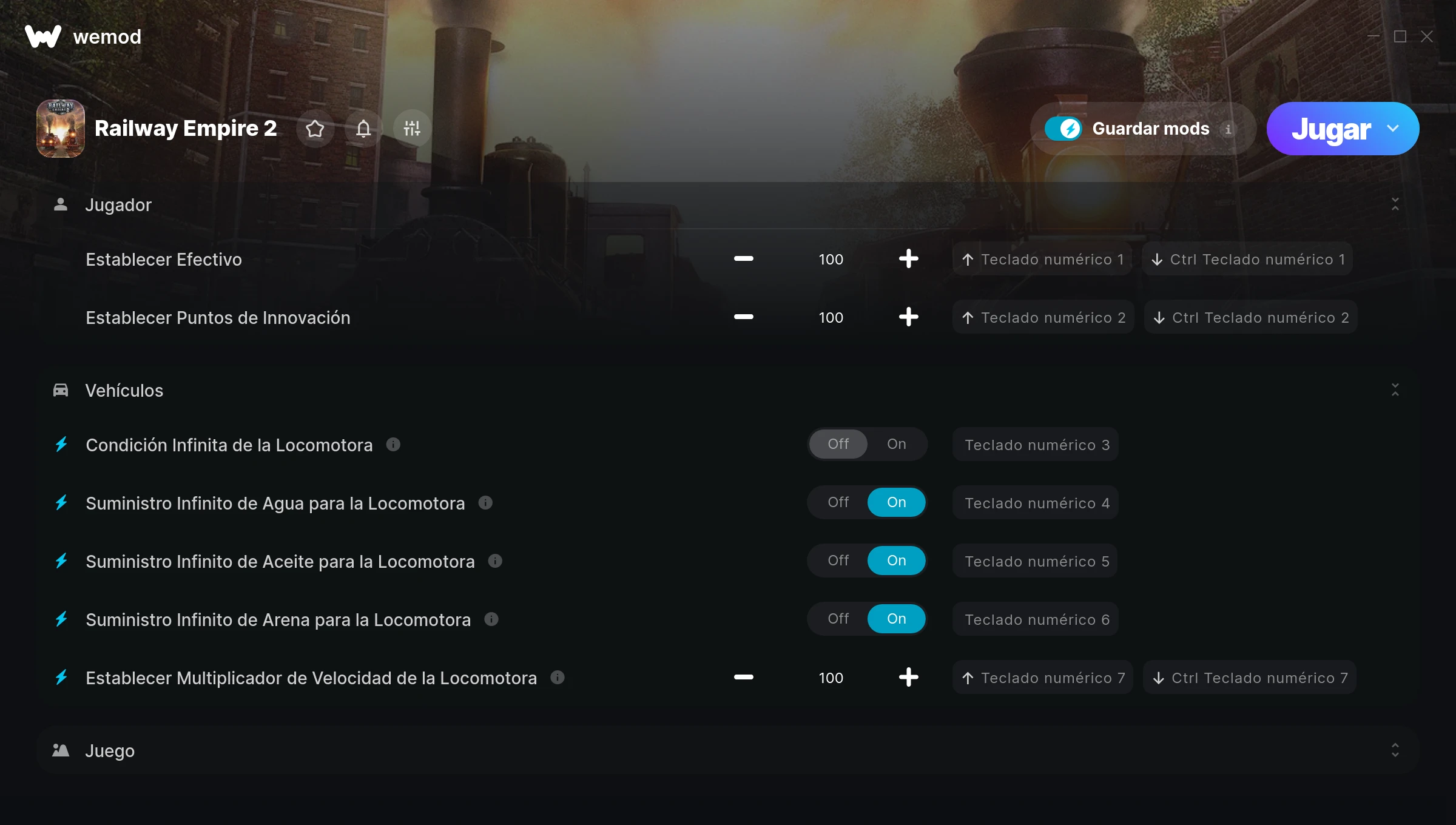The image size is (1456, 825).
Task: Click the WeMod logo icon
Action: tap(43, 36)
